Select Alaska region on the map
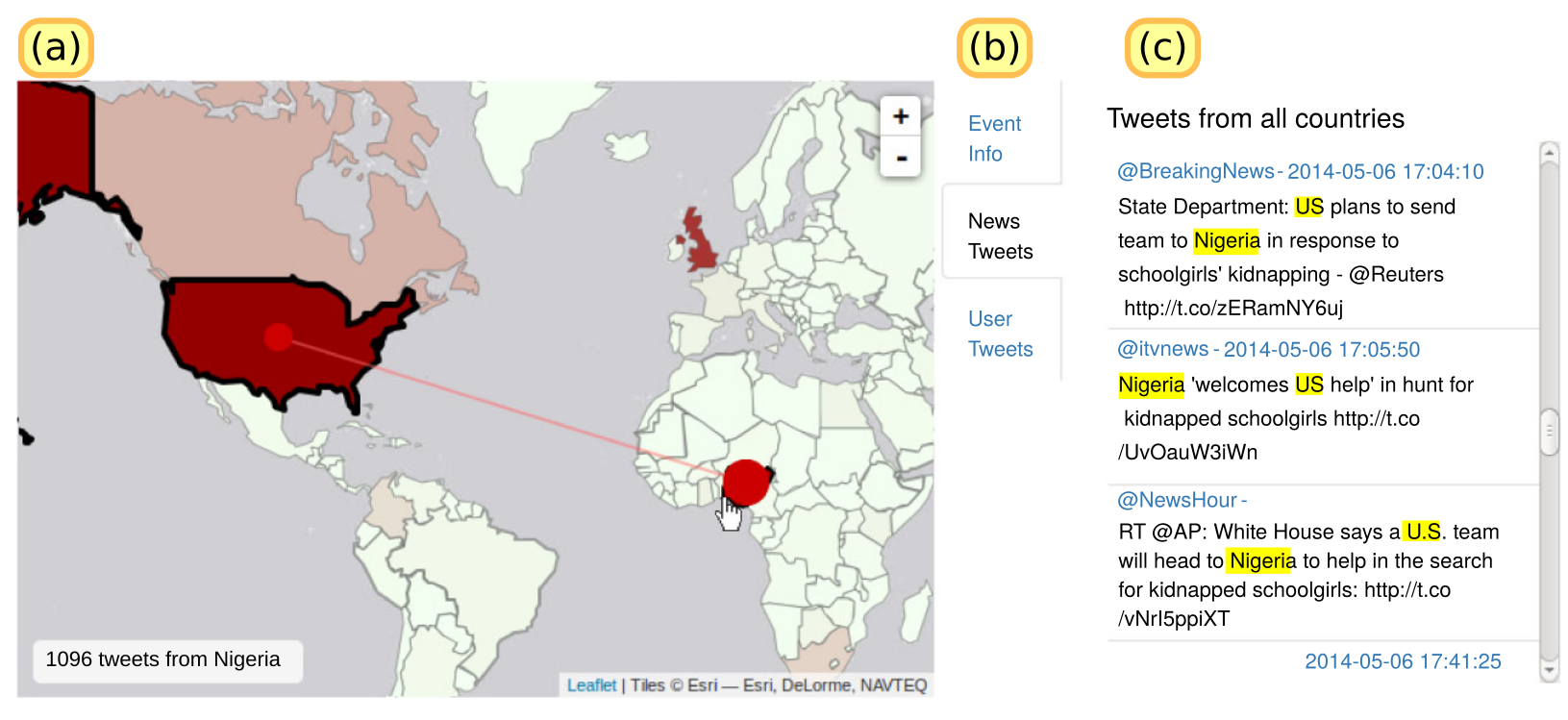Screen dimensions: 1568x720 [x=53, y=144]
